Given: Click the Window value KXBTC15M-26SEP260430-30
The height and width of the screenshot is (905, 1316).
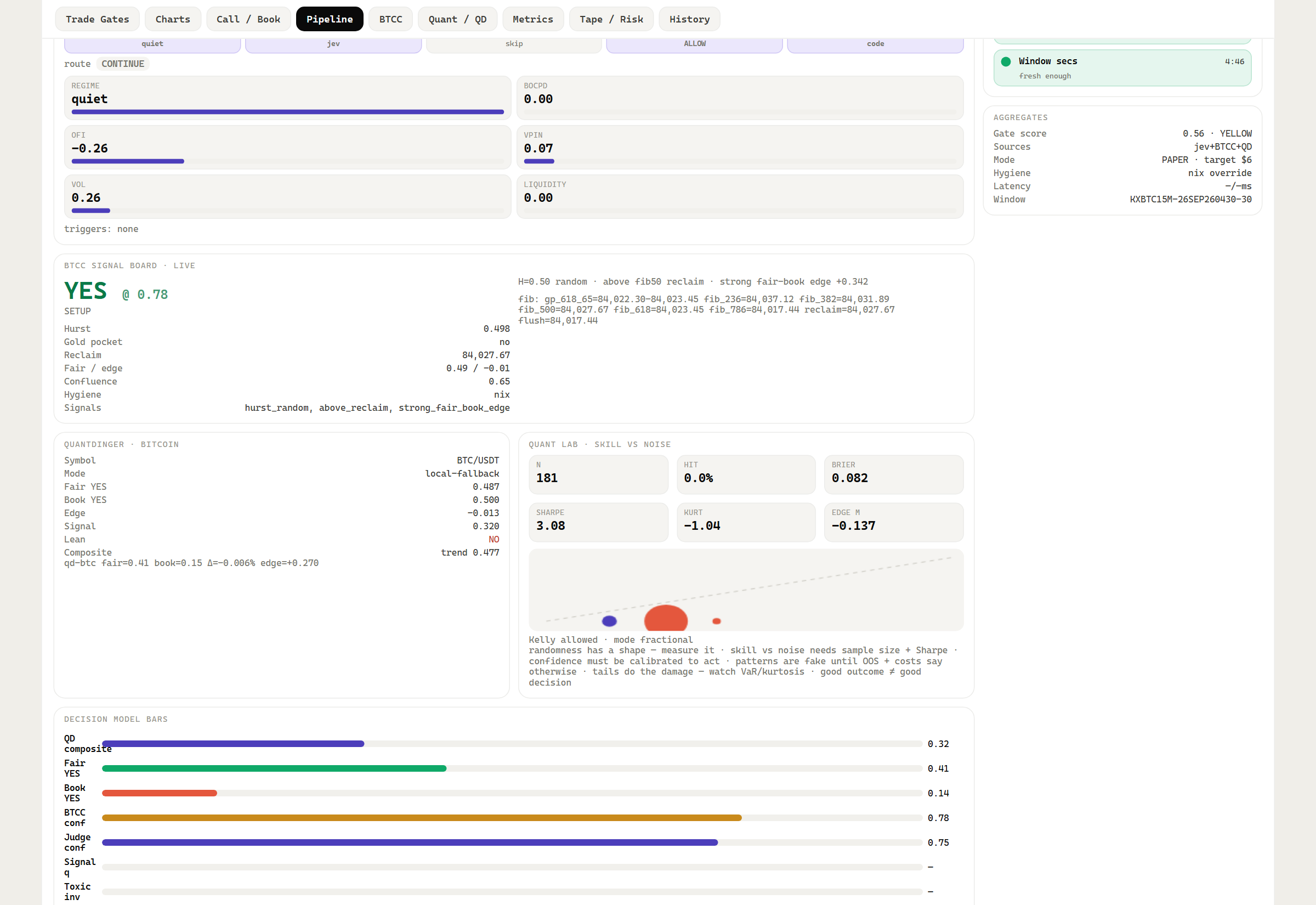Looking at the screenshot, I should coord(1190,199).
